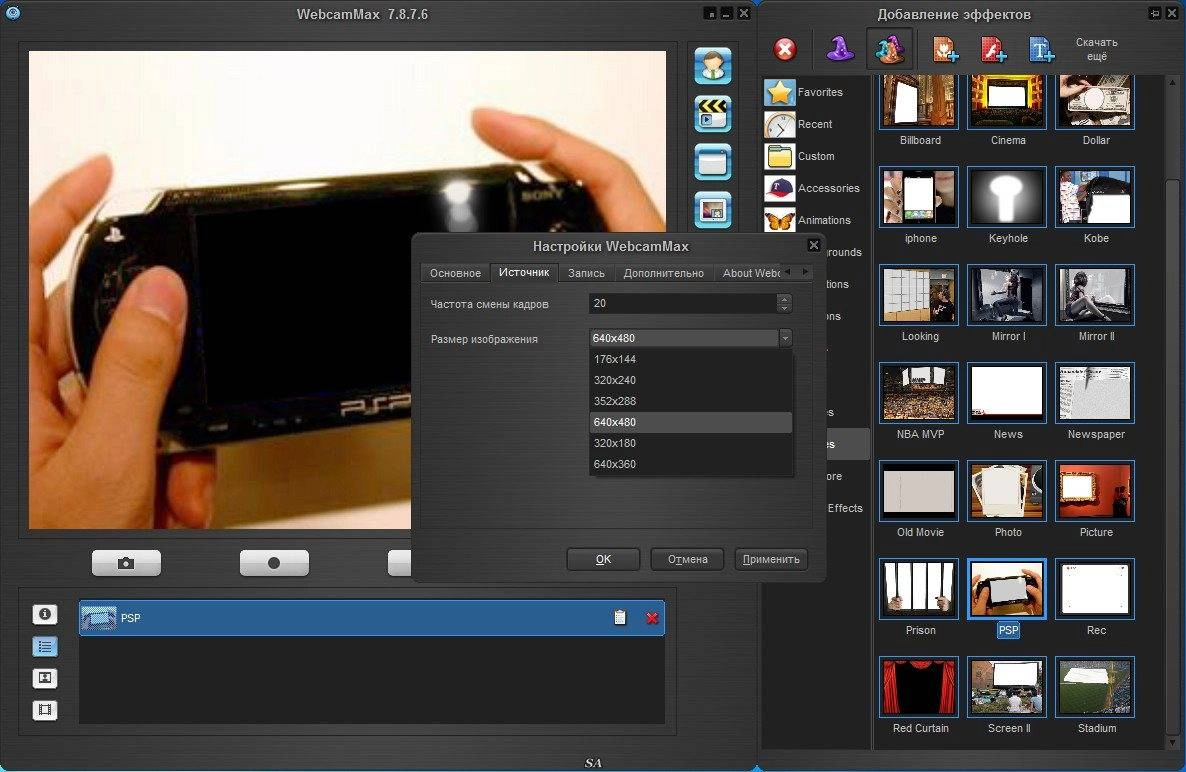
Task: Click scrollbar down arrow in effects panel
Action: point(1172,743)
